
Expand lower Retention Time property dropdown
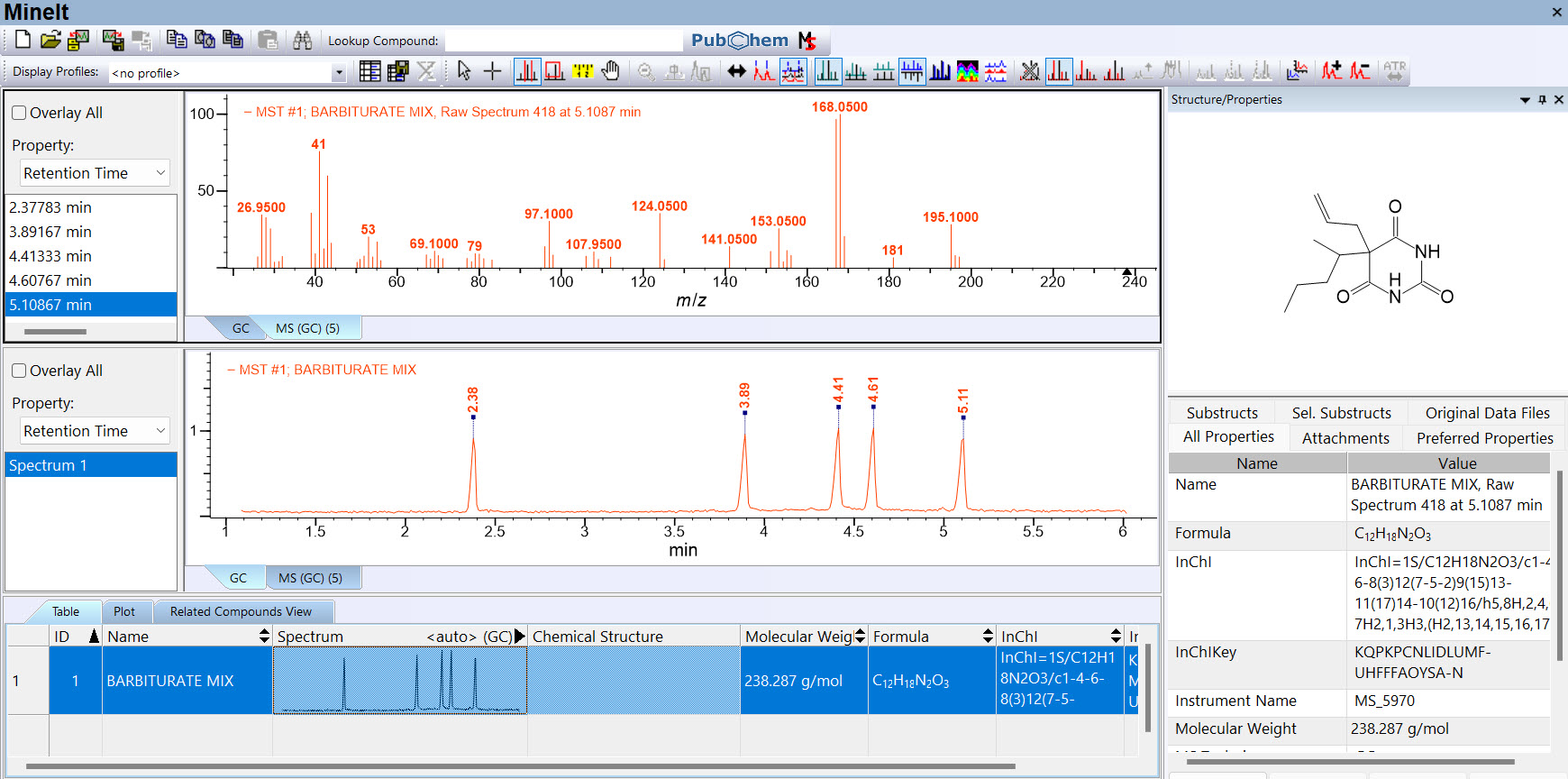[160, 431]
